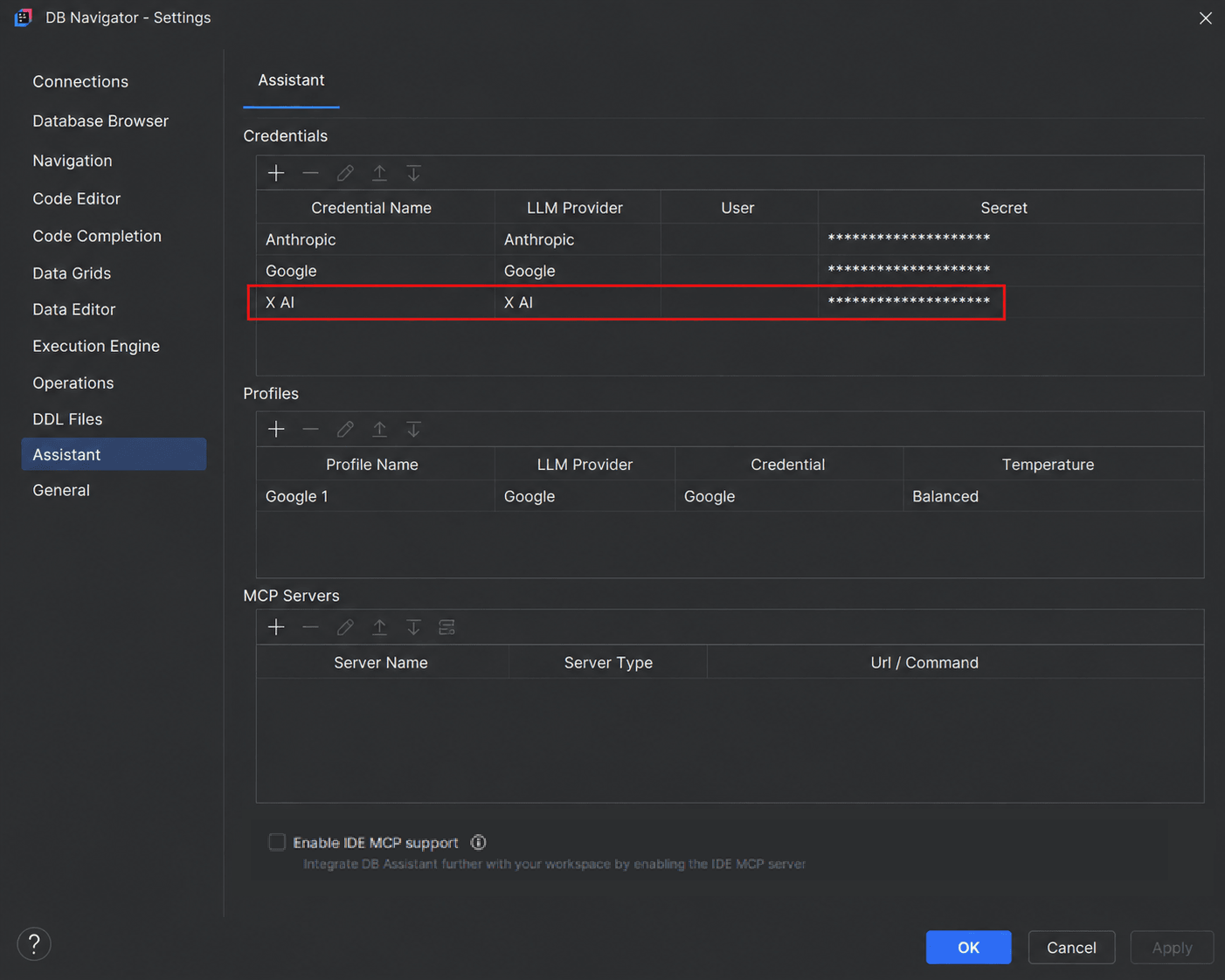Add a new MCP server with plus icon
The image size is (1225, 980).
point(276,627)
